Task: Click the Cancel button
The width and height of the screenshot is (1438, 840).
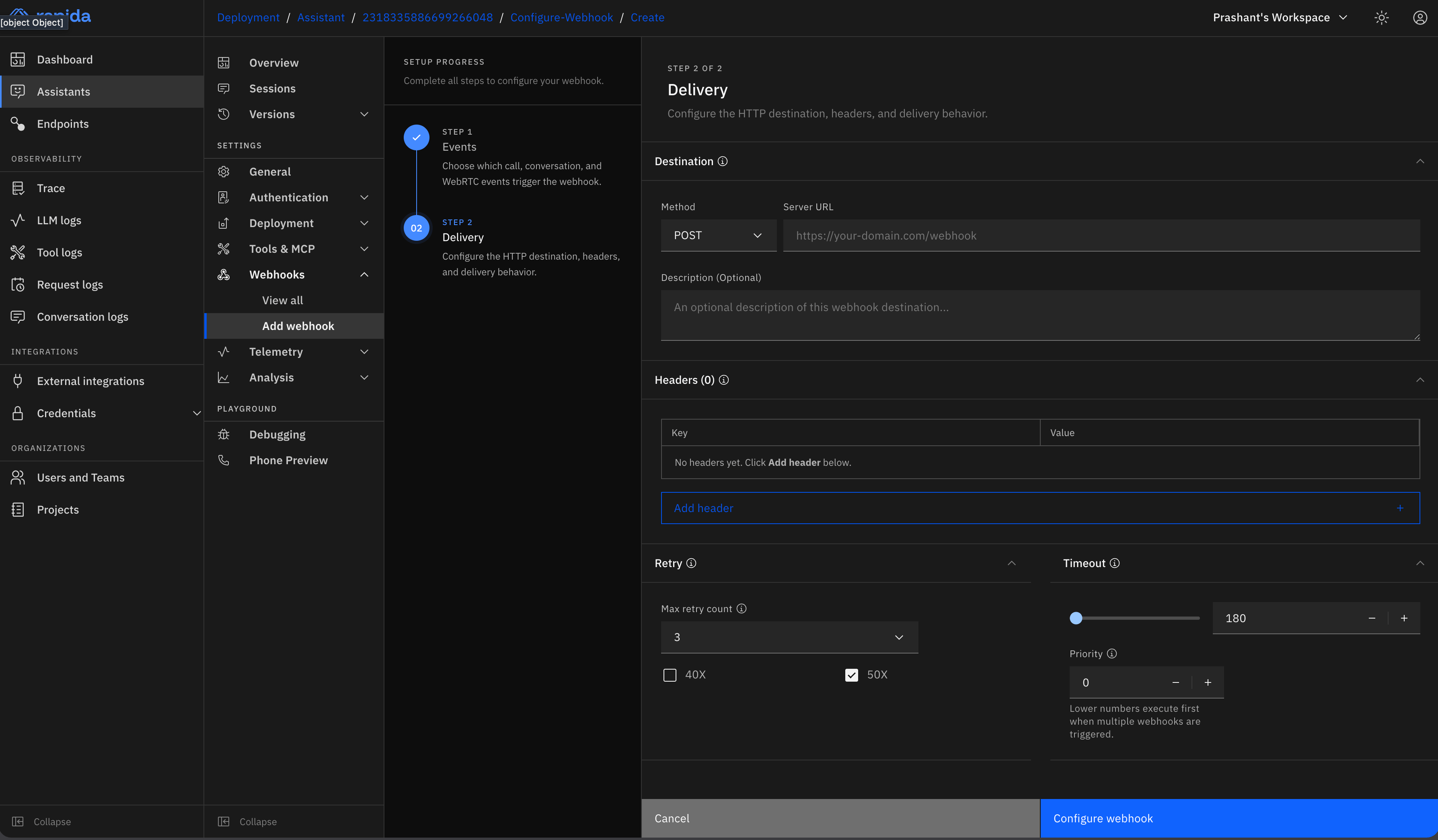Action: tap(840, 818)
